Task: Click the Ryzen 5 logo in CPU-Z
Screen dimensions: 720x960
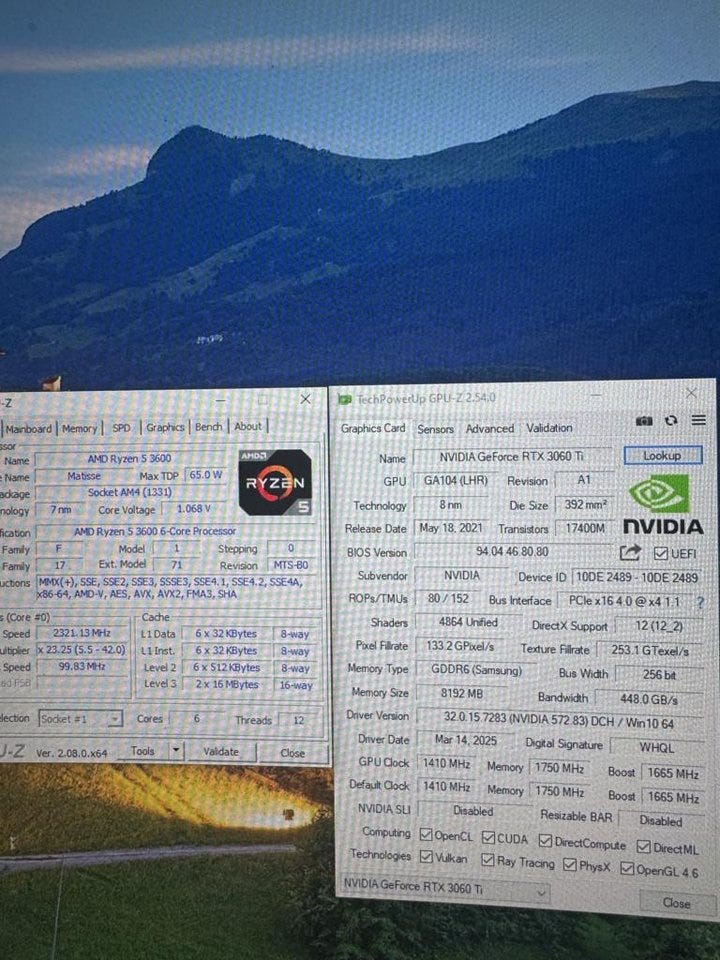Action: (275, 482)
